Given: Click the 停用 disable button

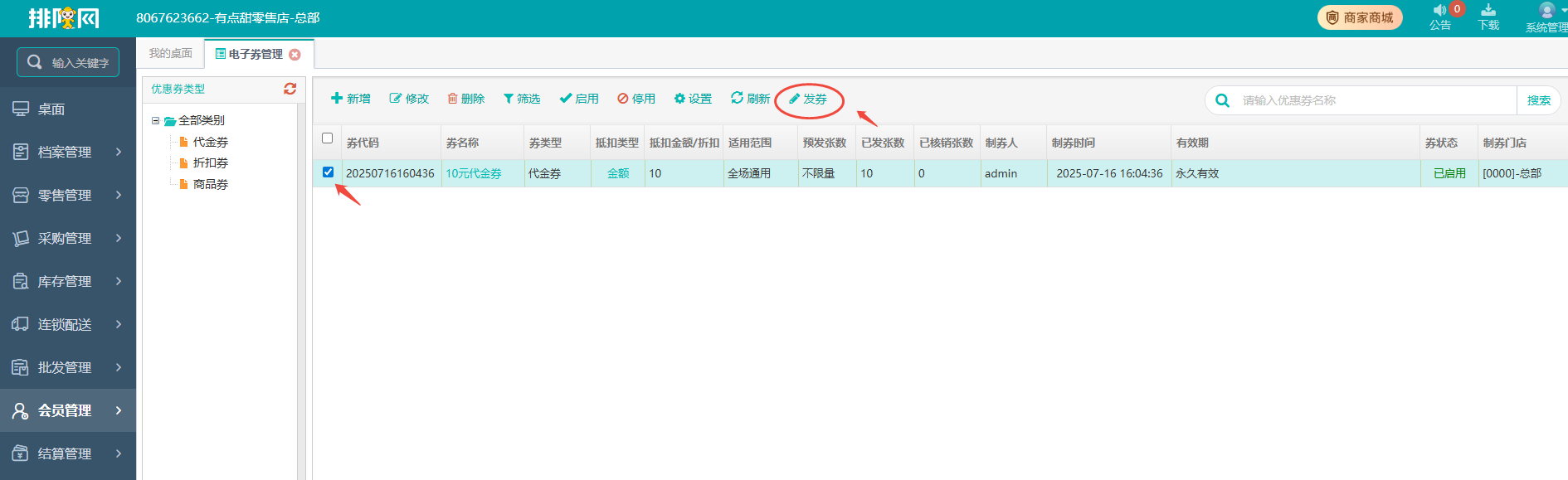Looking at the screenshot, I should click(x=636, y=99).
